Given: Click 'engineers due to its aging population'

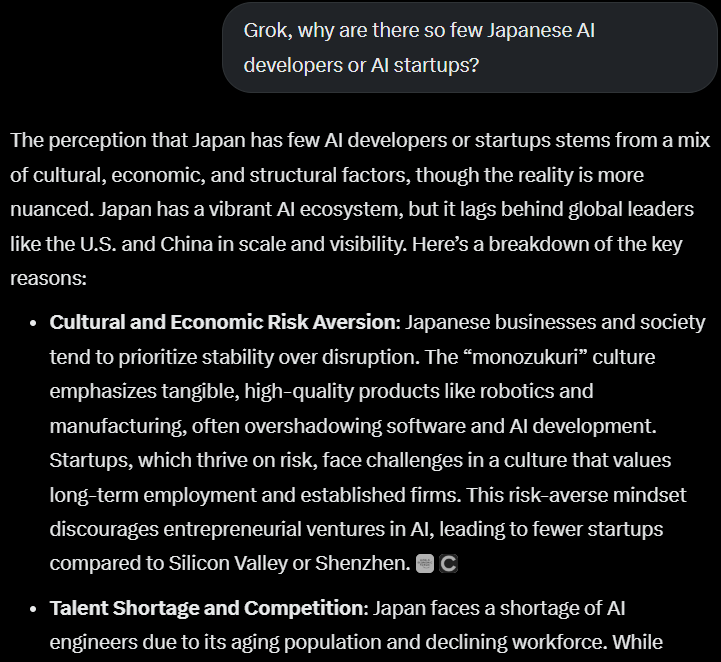Looking at the screenshot, I should tap(215, 643).
